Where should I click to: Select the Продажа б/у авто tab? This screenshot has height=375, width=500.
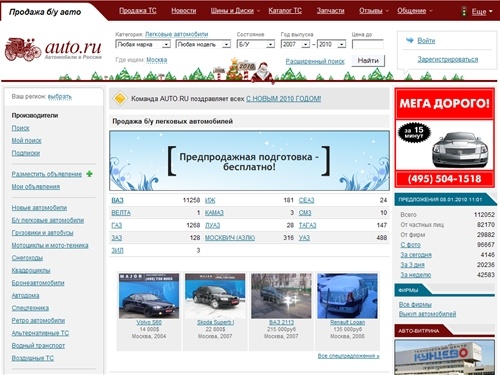coord(45,12)
